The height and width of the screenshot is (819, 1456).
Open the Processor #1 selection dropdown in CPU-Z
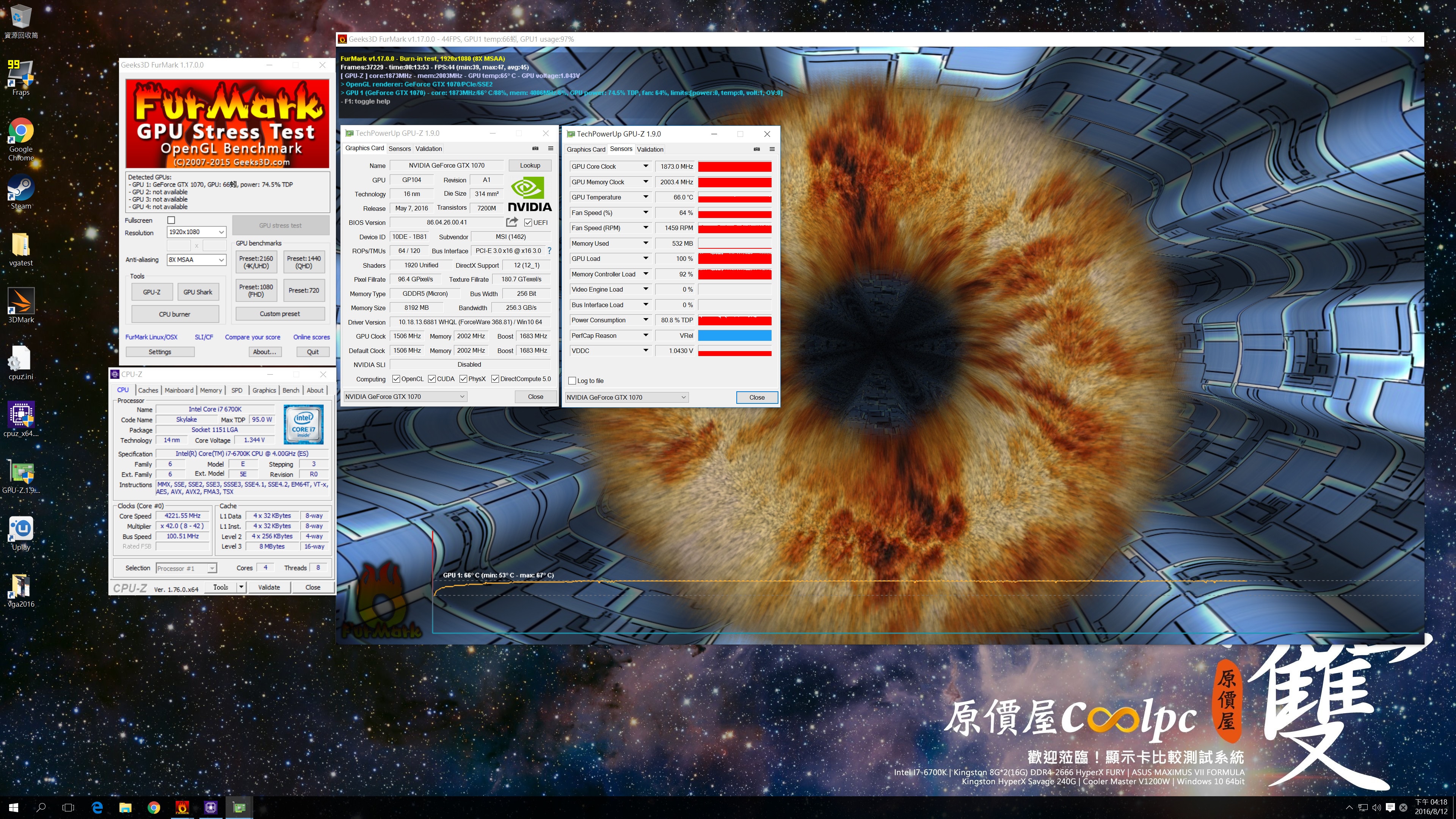click(x=186, y=568)
